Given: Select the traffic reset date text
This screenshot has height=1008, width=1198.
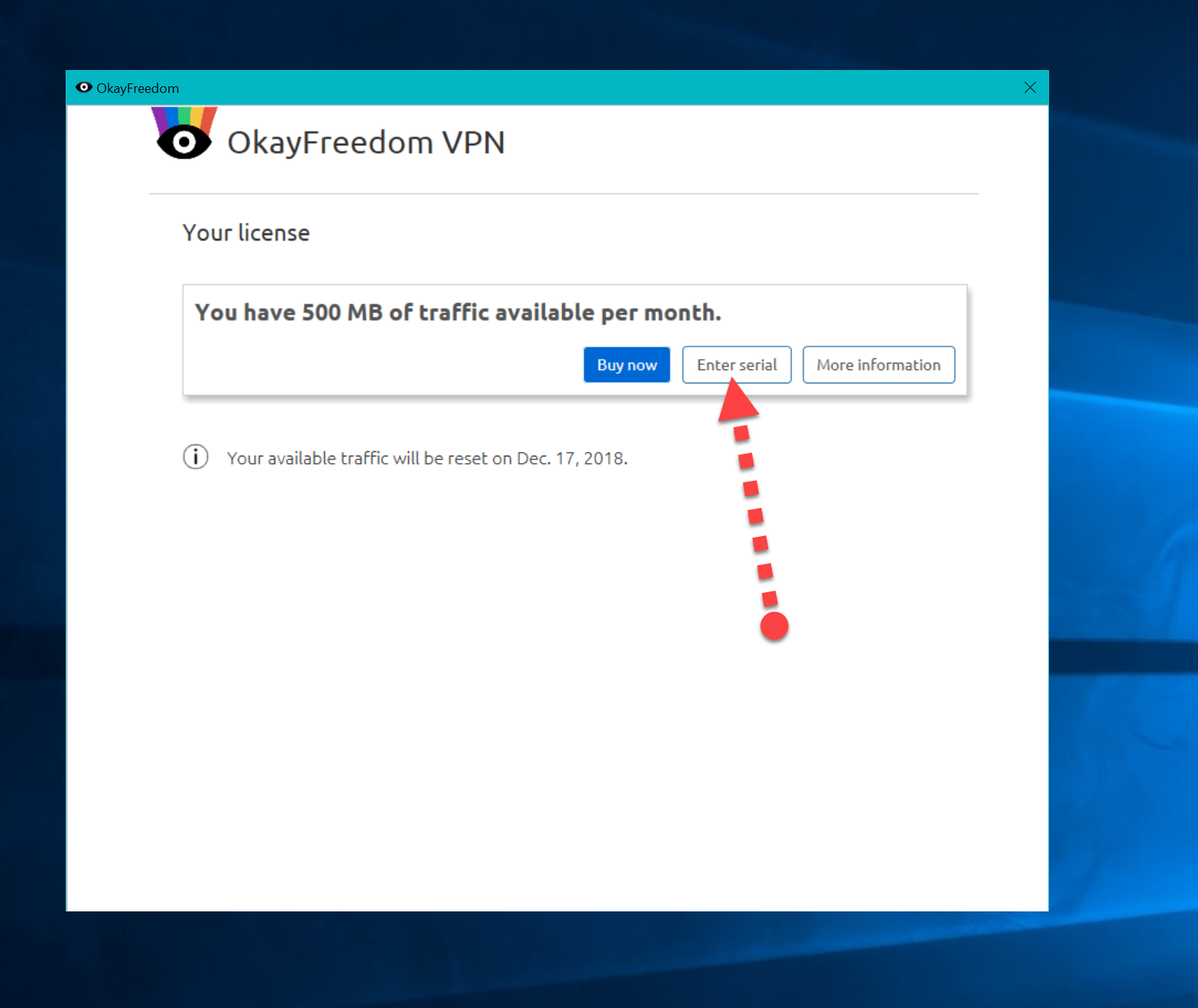Looking at the screenshot, I should click(x=427, y=458).
